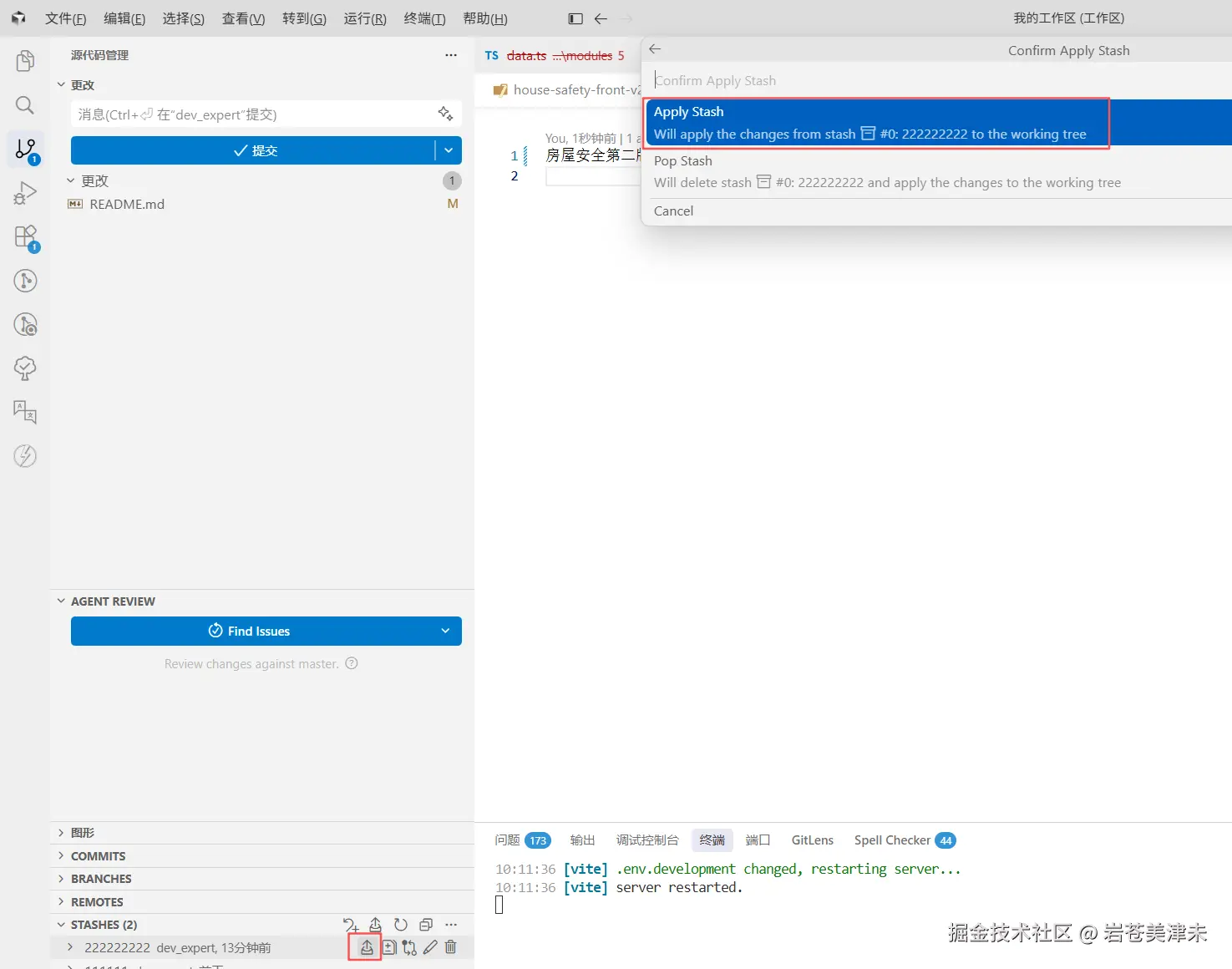The width and height of the screenshot is (1232, 969).
Task: Expand the REMOTES section
Action: point(61,902)
